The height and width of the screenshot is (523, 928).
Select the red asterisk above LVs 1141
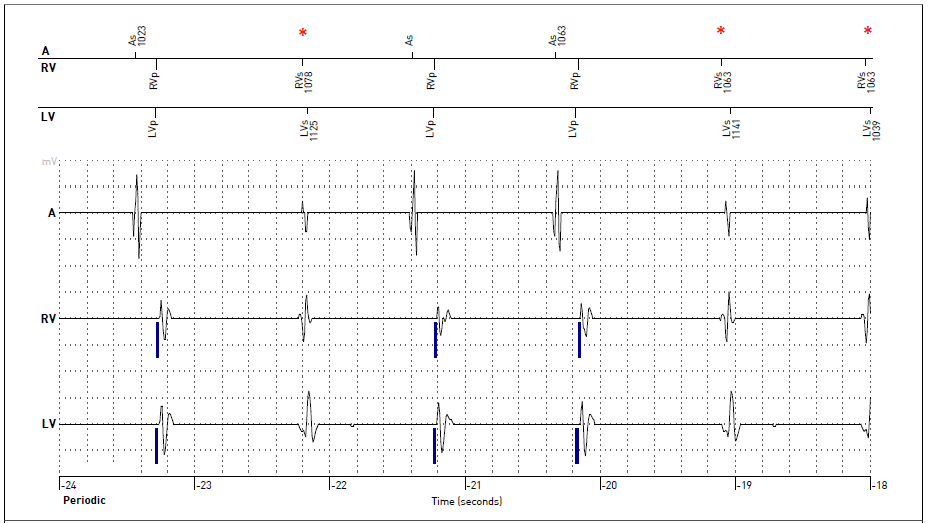[x=720, y=32]
